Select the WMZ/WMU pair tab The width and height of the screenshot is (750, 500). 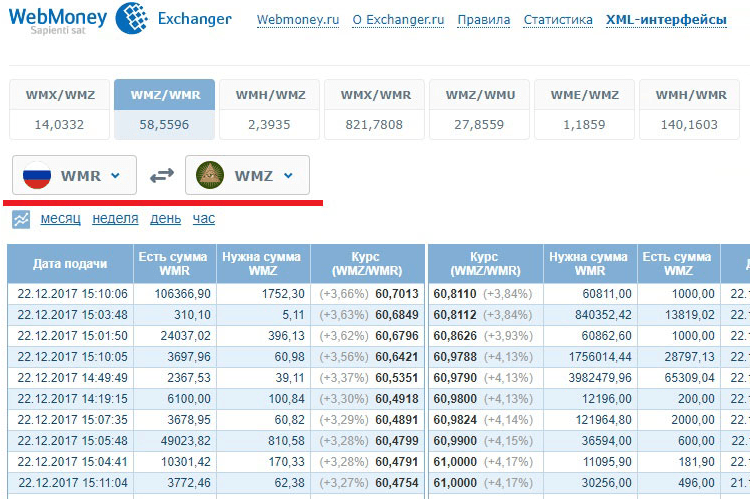pos(480,110)
